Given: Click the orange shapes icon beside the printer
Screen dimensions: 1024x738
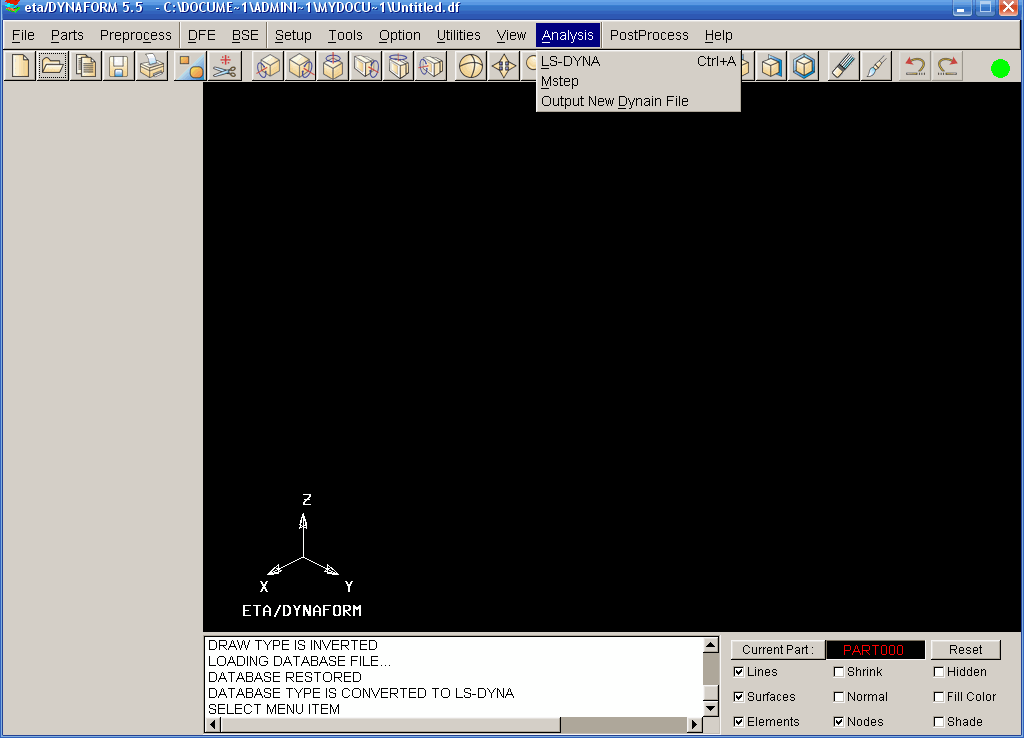Looking at the screenshot, I should point(191,67).
